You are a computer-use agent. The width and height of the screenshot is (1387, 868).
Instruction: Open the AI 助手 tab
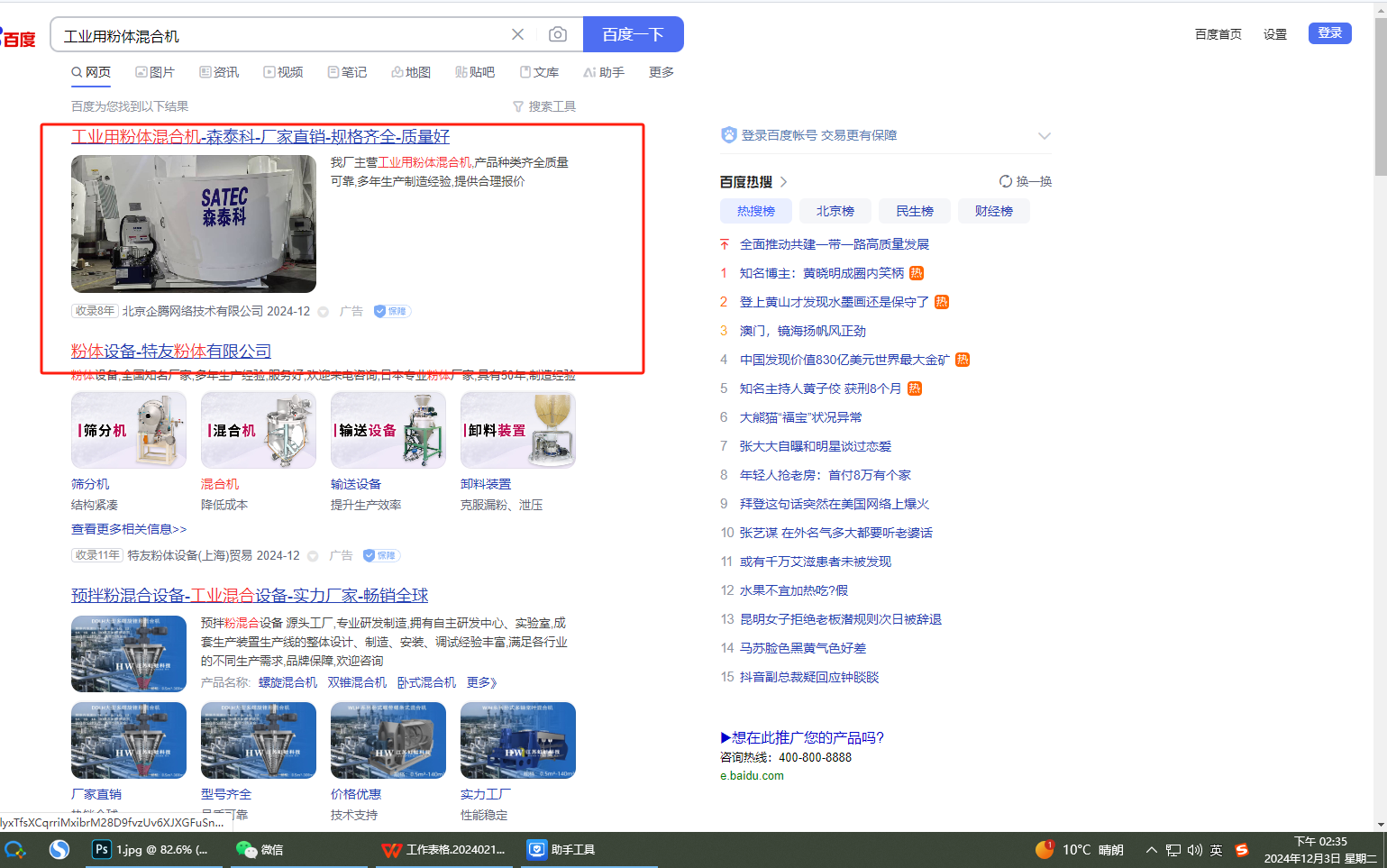(x=604, y=72)
